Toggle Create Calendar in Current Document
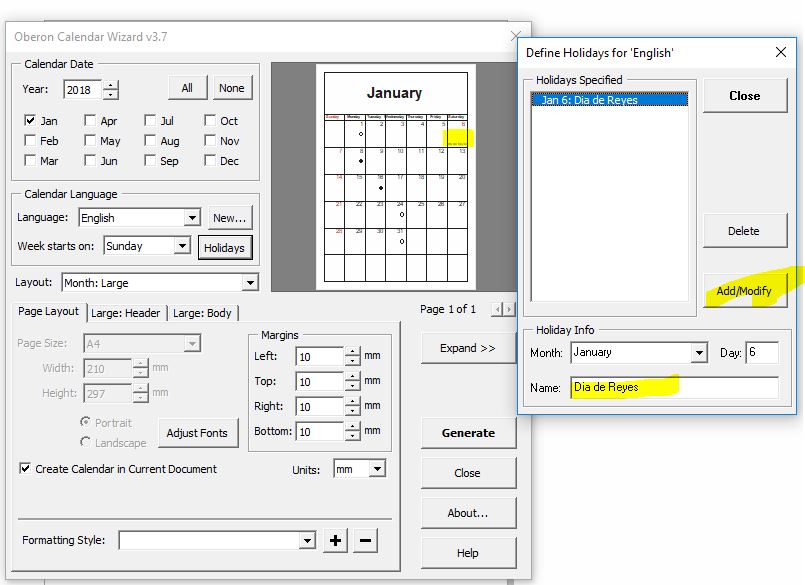The height and width of the screenshot is (585, 805). click(25, 468)
